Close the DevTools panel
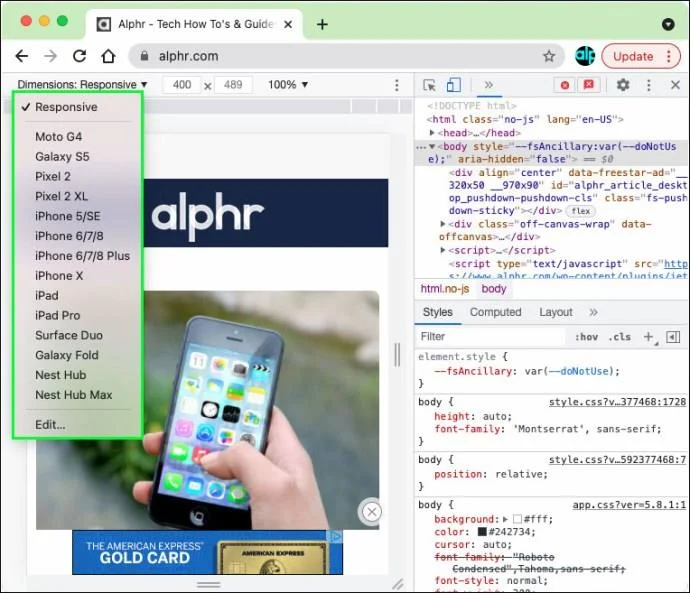Image resolution: width=690 pixels, height=593 pixels. point(675,85)
